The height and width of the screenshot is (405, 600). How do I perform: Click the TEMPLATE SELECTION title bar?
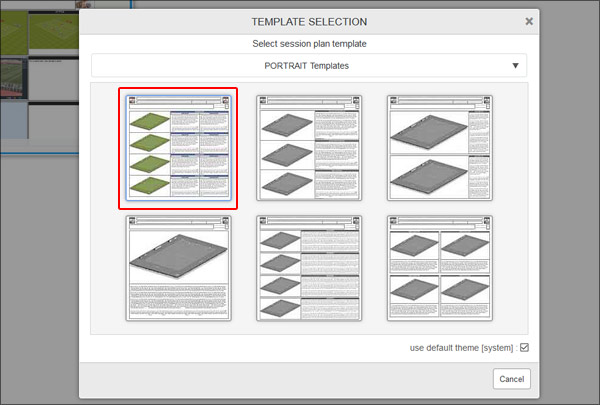pyautogui.click(x=308, y=21)
